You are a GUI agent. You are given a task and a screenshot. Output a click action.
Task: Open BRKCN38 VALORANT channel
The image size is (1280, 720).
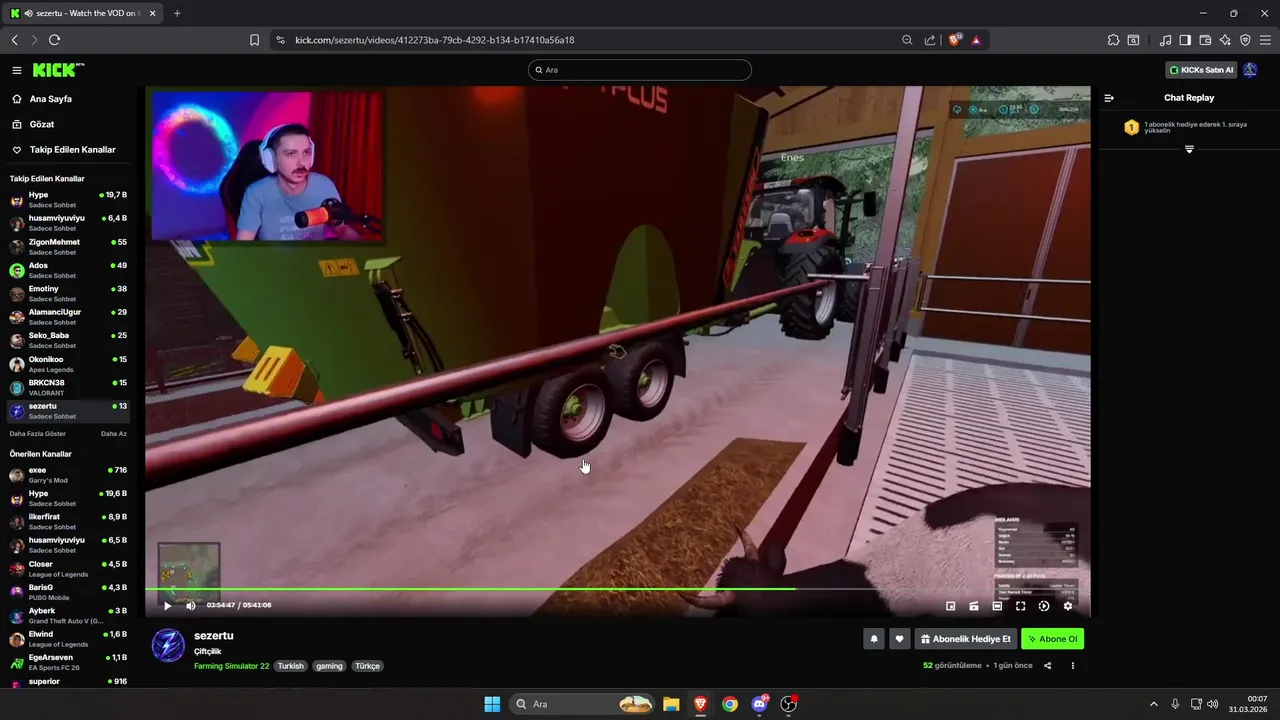[68, 387]
